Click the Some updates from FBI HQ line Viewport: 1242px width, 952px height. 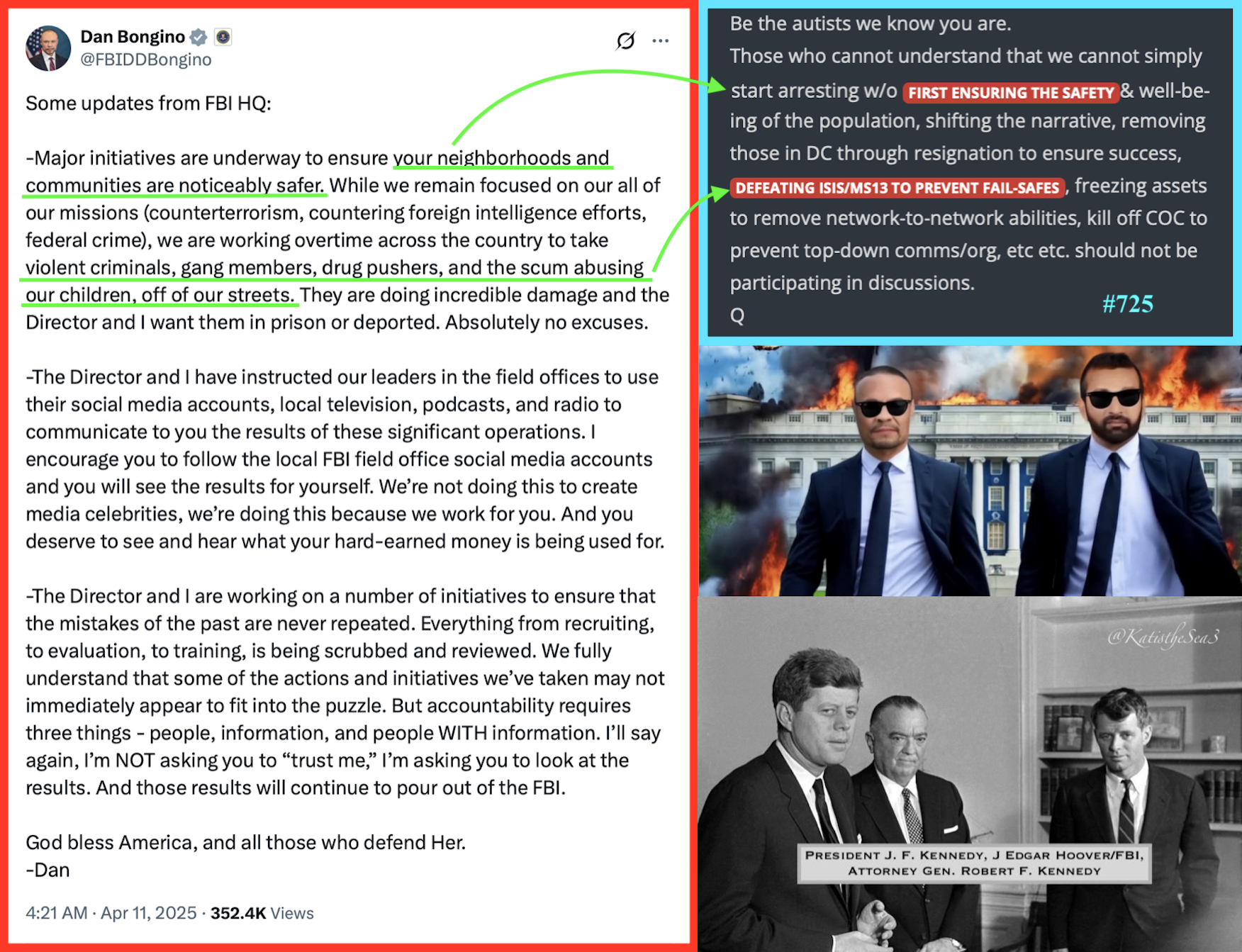pos(148,103)
